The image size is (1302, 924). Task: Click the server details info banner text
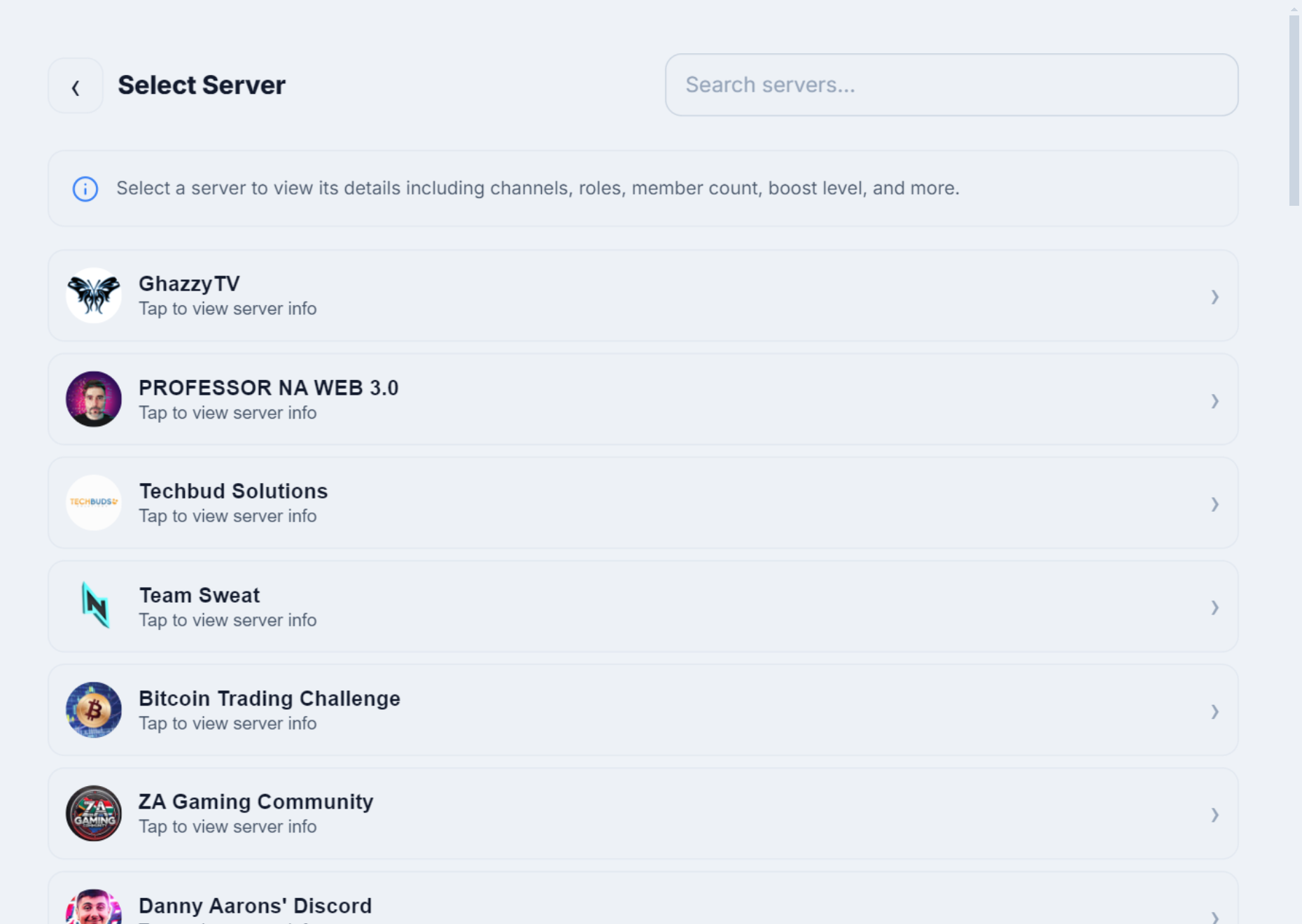click(x=538, y=188)
